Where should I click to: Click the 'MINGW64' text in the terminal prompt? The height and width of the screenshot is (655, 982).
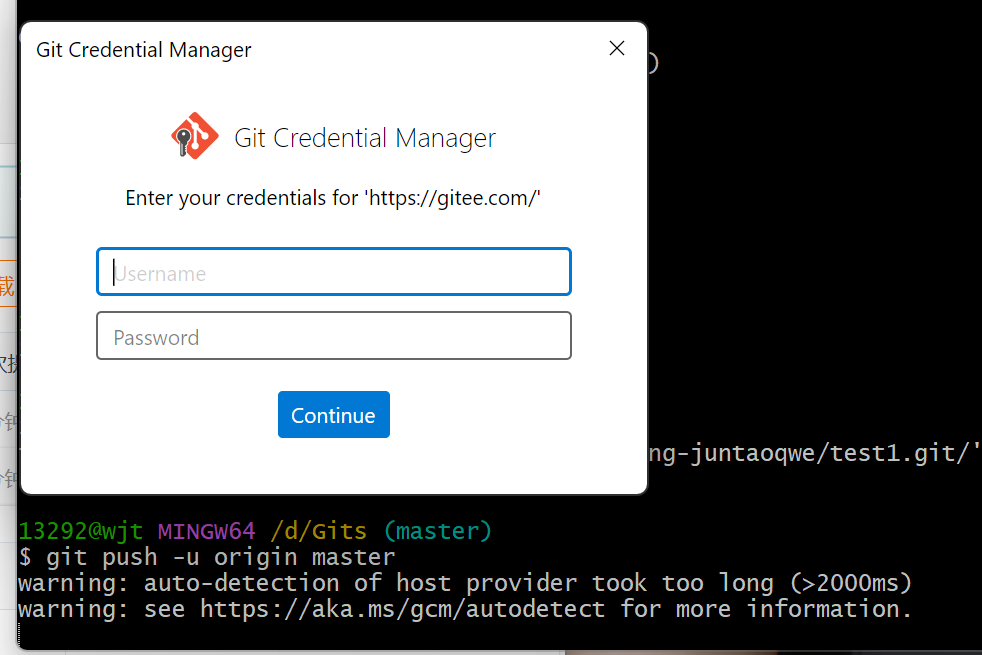click(x=206, y=531)
